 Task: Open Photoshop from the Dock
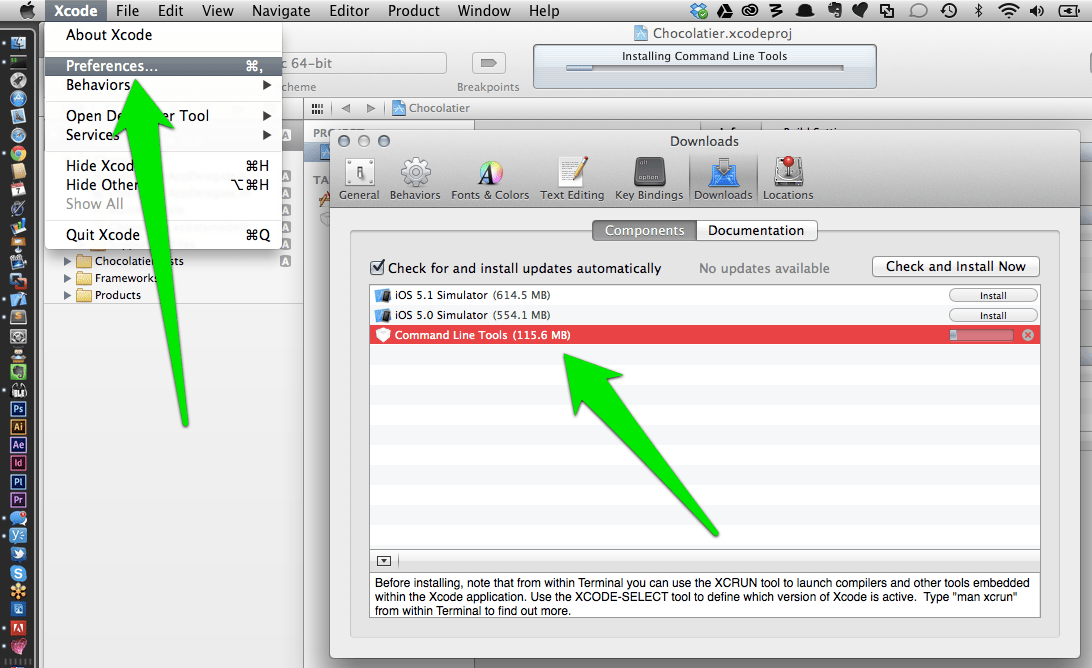click(x=18, y=409)
